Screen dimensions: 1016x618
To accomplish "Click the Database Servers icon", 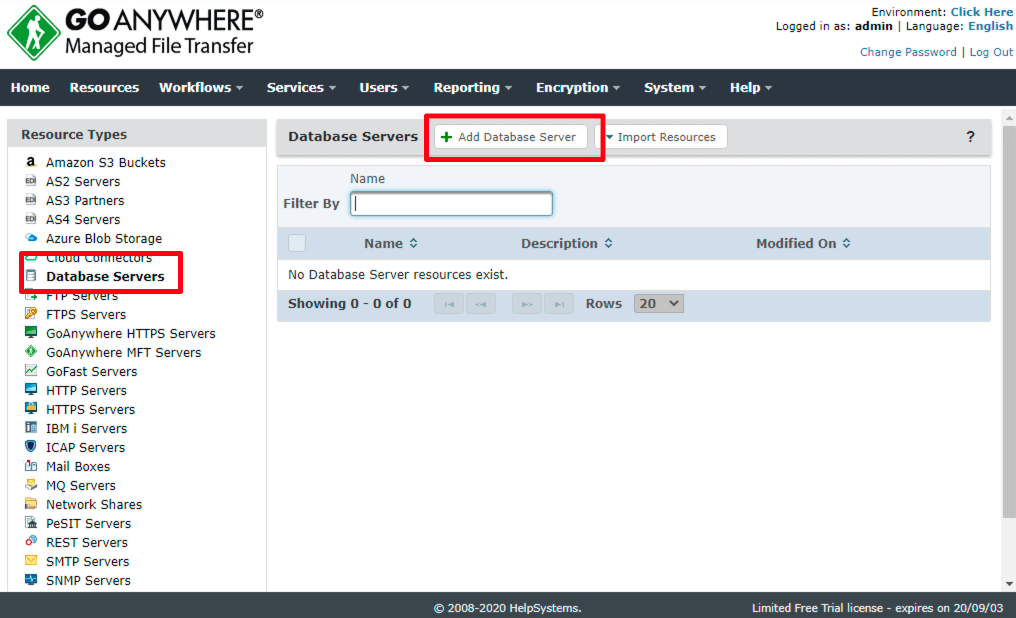I will pos(30,276).
